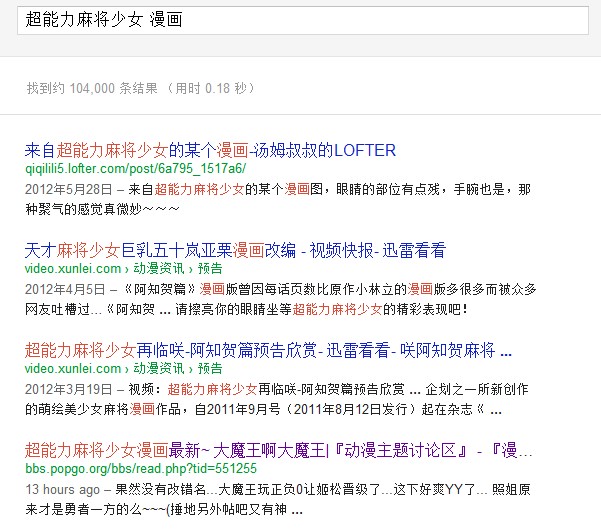Click the 2012年3月19日 视频 snippet
601x530 pixels.
277,389
